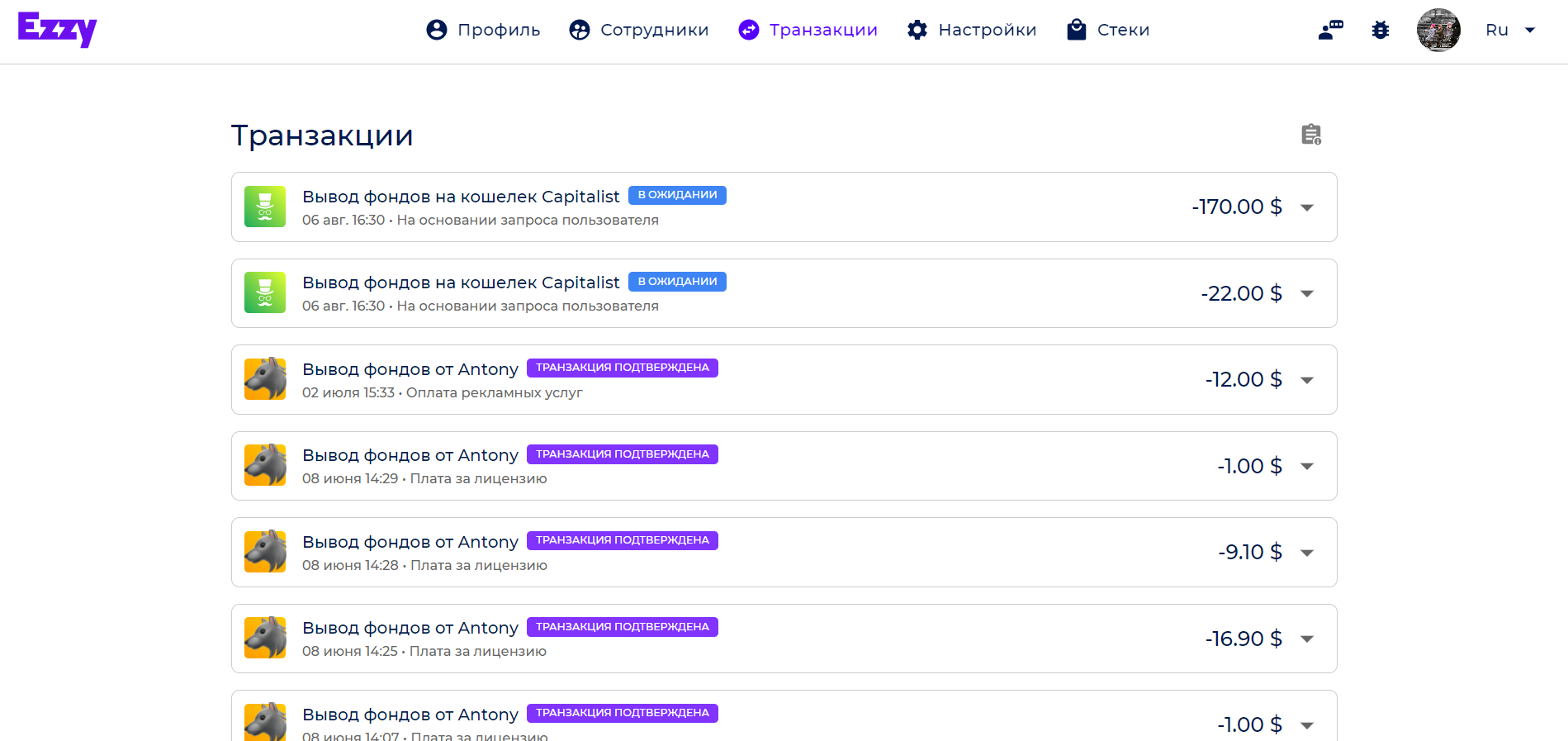
Task: Click the Capitalist icon on the -170.00 $ row
Action: (265, 207)
